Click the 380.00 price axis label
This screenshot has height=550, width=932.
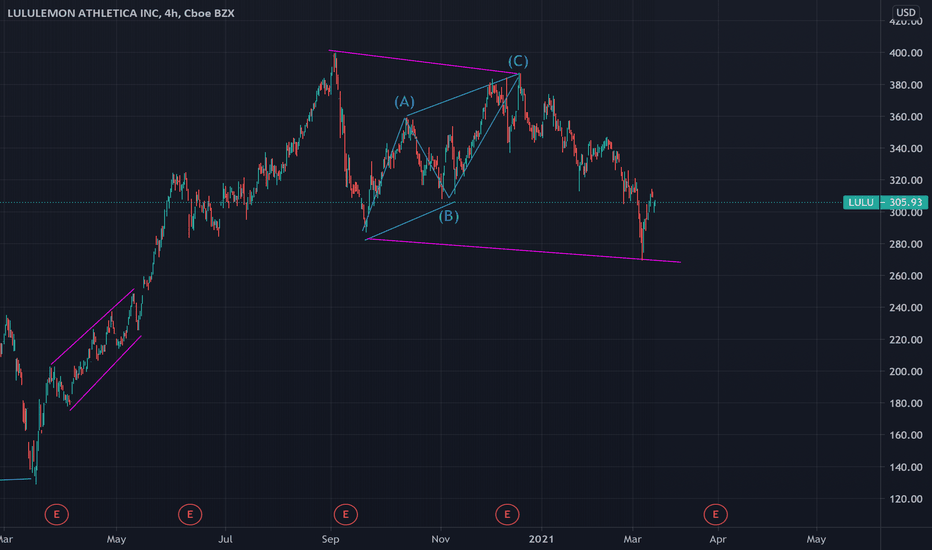(906, 85)
